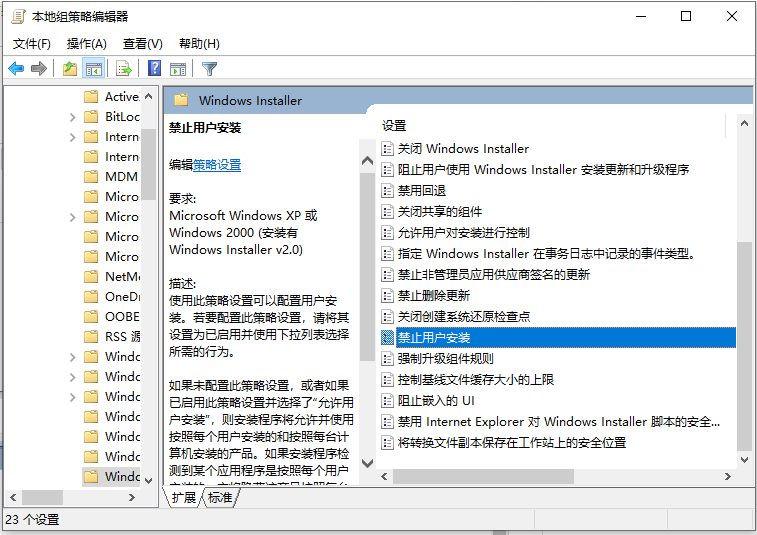Open the 查看(V) menu
Viewport: 757px width, 535px height.
[142, 44]
